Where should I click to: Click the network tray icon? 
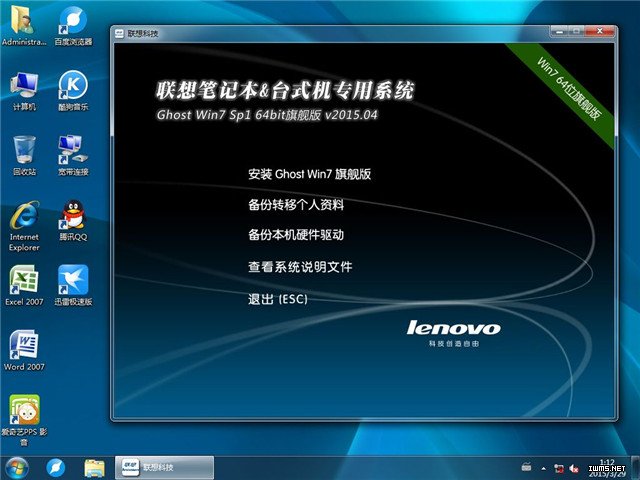click(559, 468)
